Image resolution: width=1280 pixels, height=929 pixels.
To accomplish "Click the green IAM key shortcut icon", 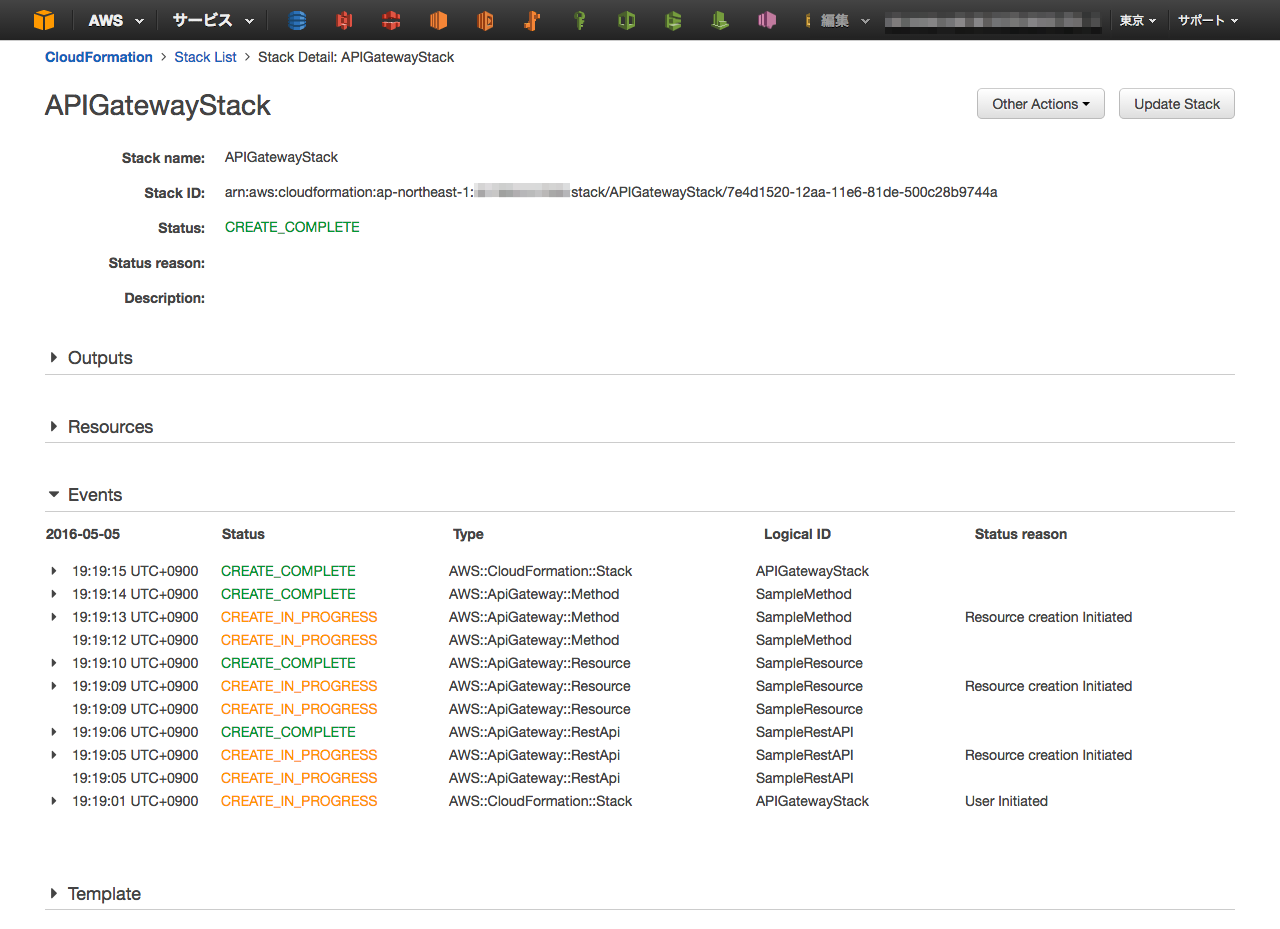I will [579, 19].
